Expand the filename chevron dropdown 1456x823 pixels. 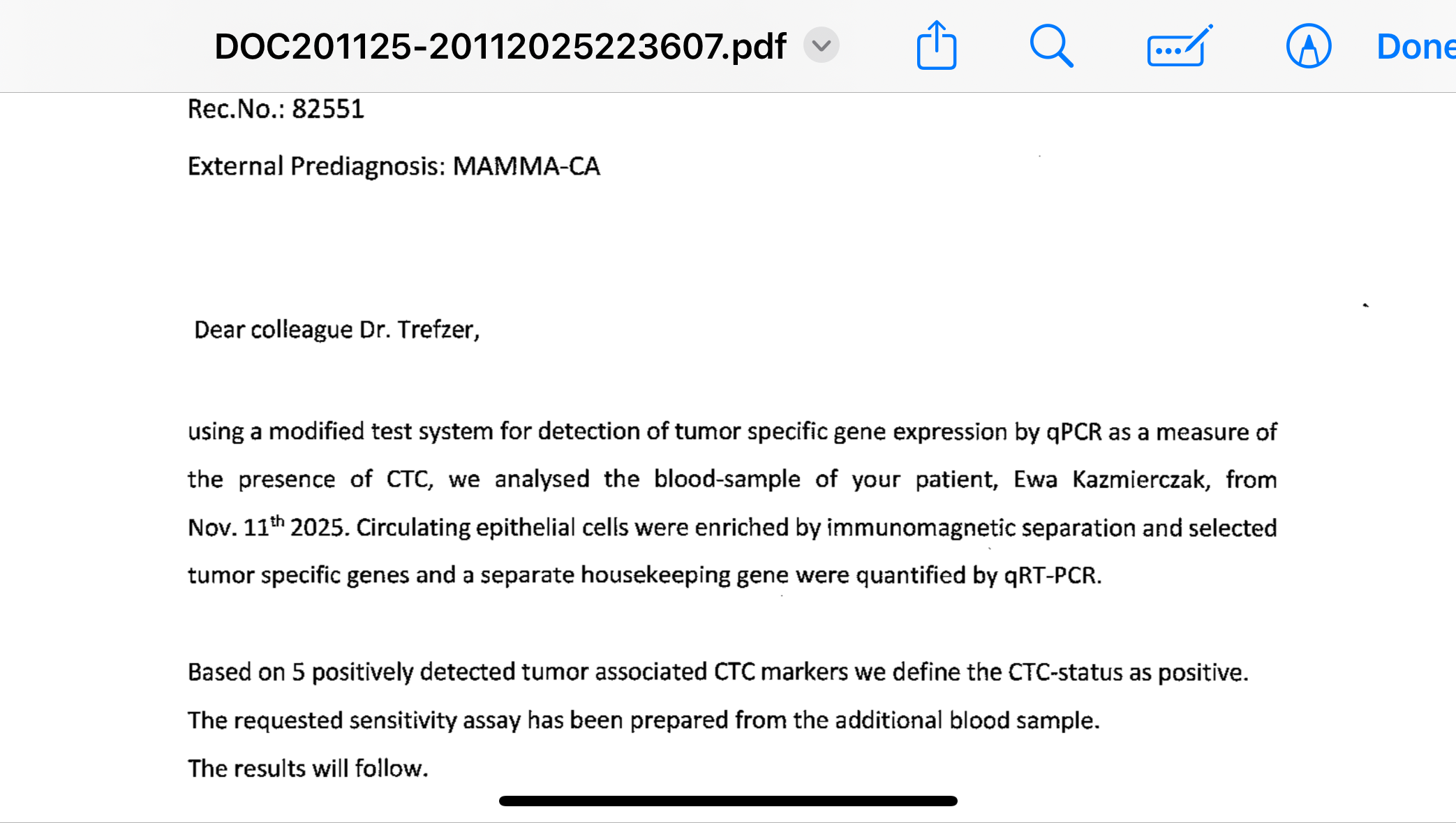[x=822, y=46]
